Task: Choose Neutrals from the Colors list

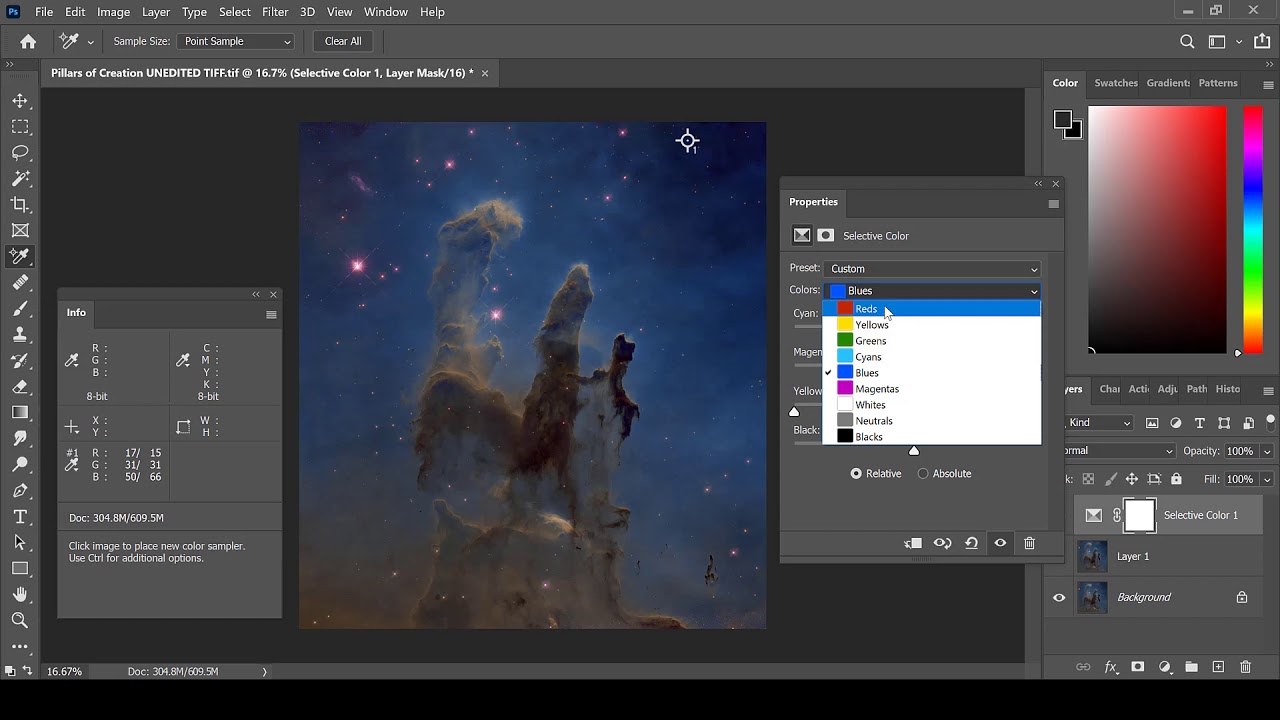Action: (x=932, y=421)
